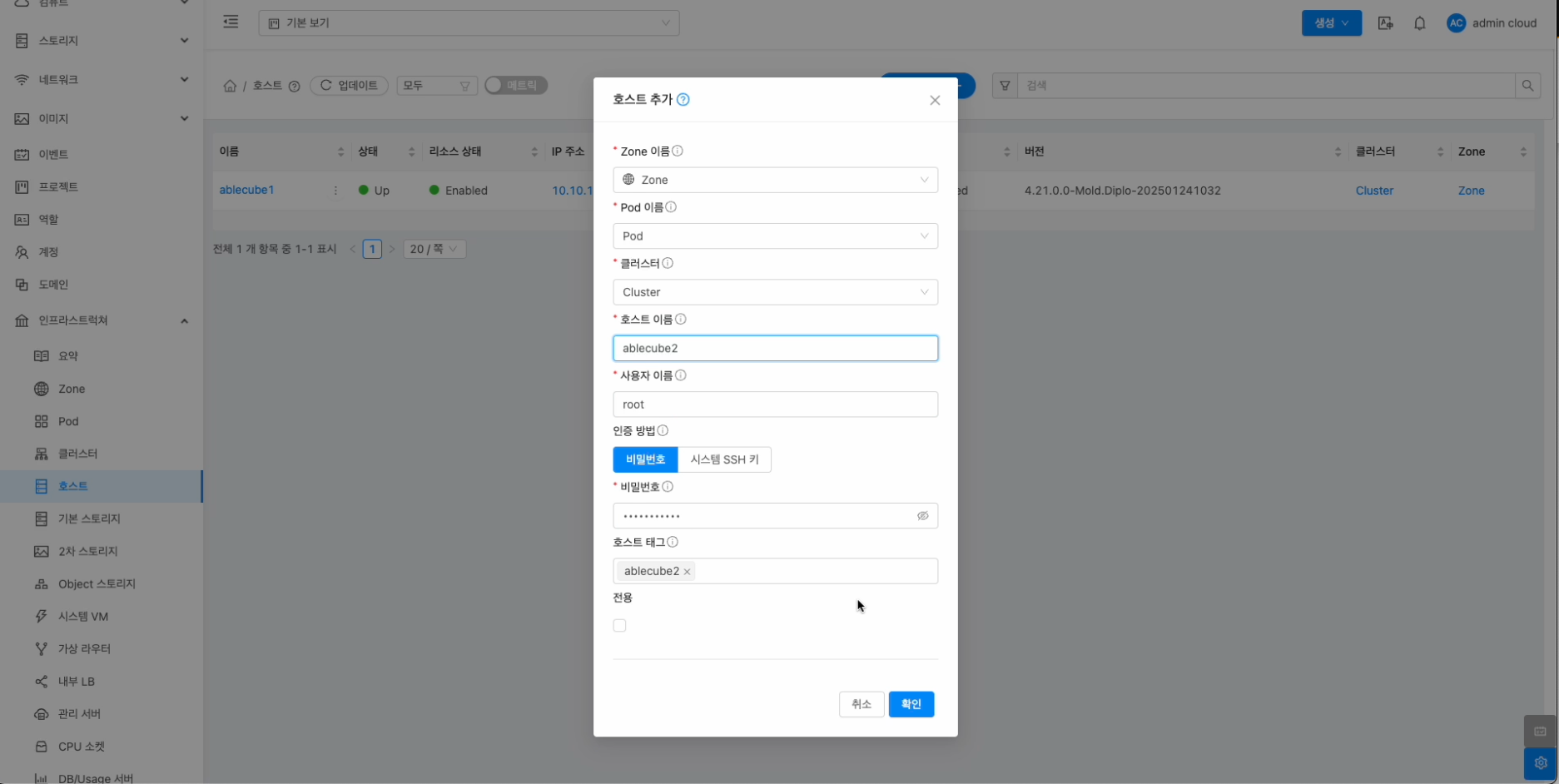Collapse the 인프라스트럭쳐 sidebar section
This screenshot has width=1559, height=784.
[x=102, y=320]
